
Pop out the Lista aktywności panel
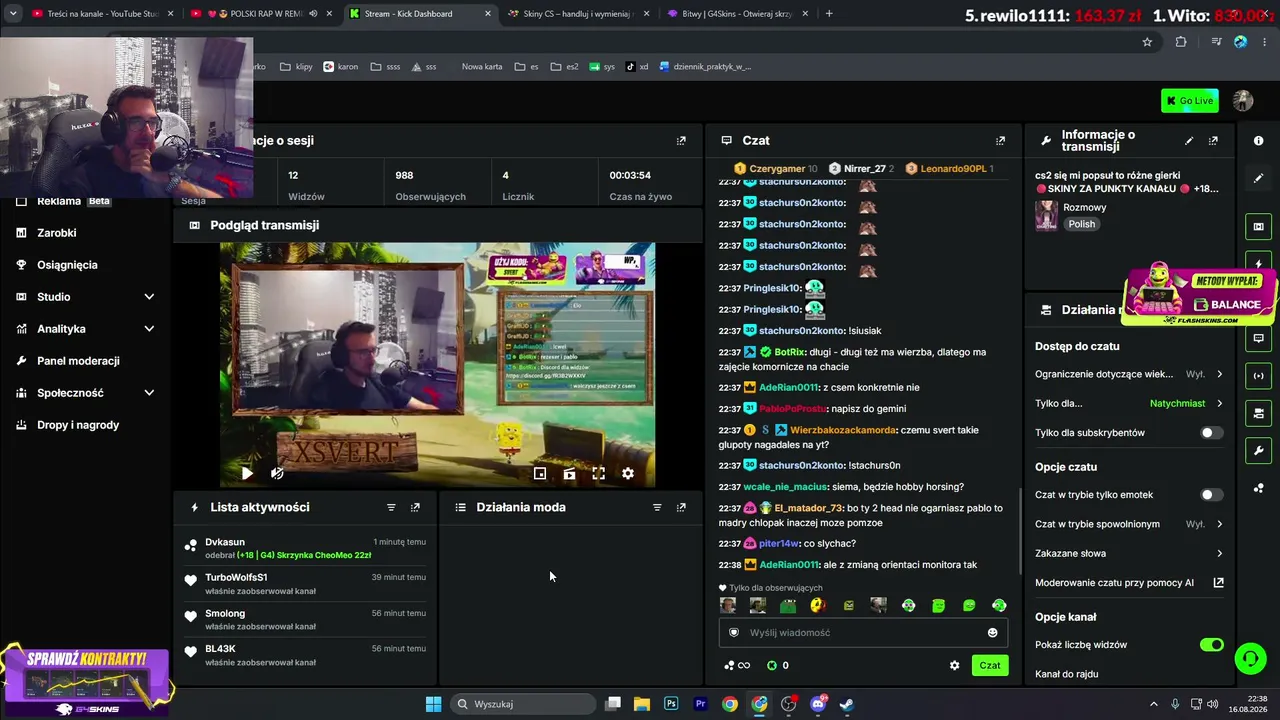click(x=415, y=507)
